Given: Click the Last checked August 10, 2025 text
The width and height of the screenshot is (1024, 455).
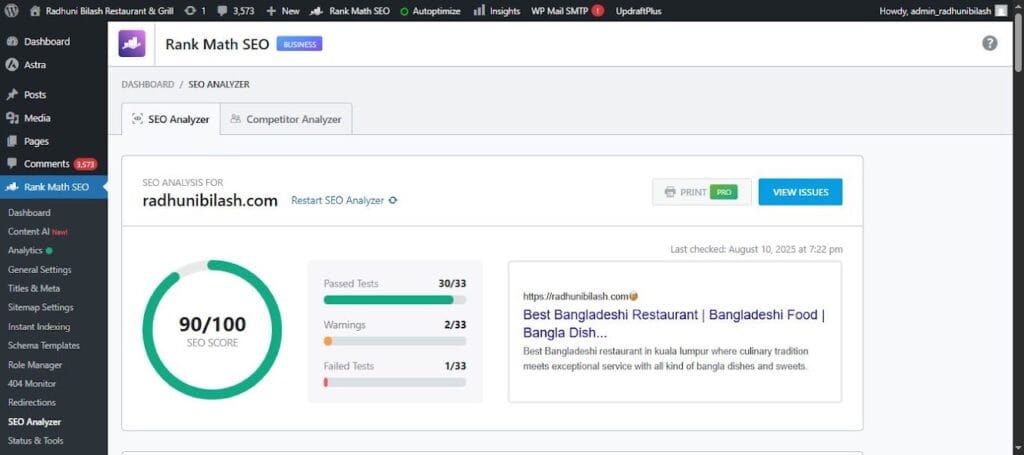Looking at the screenshot, I should coord(756,249).
